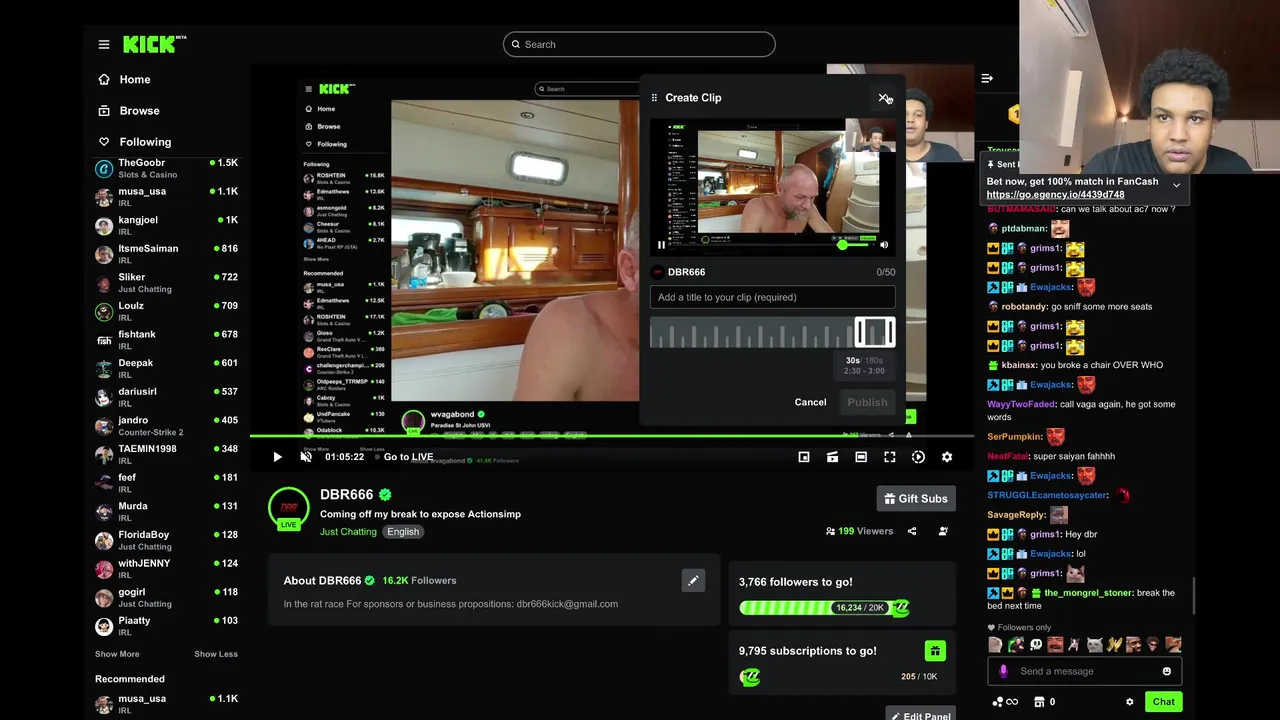The height and width of the screenshot is (720, 1280).
Task: Play the main stream video
Action: pos(277,457)
